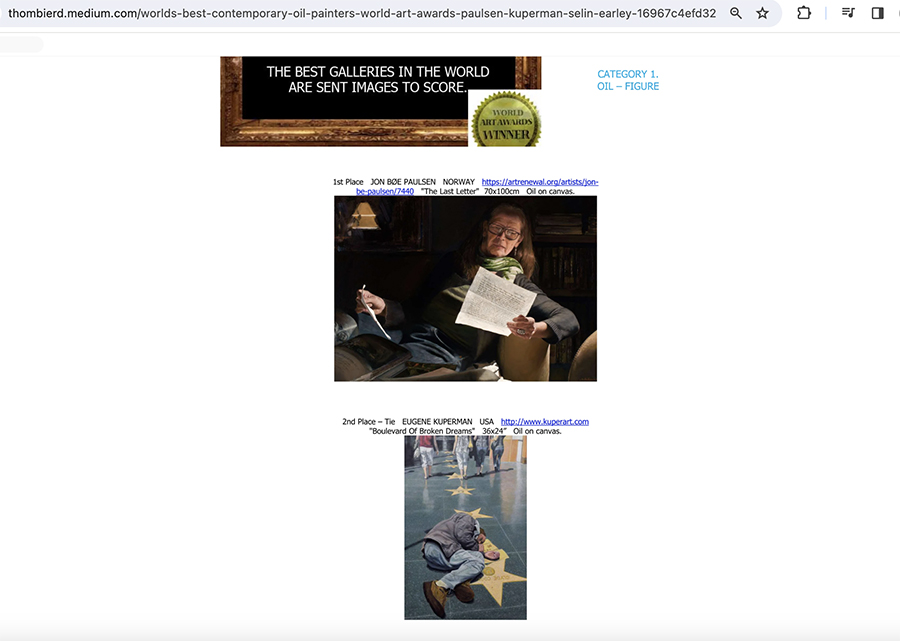Viewport: 900px width, 641px height.
Task: Open the artrenewal.org Jon Bøe Paulsen link
Action: (x=476, y=187)
